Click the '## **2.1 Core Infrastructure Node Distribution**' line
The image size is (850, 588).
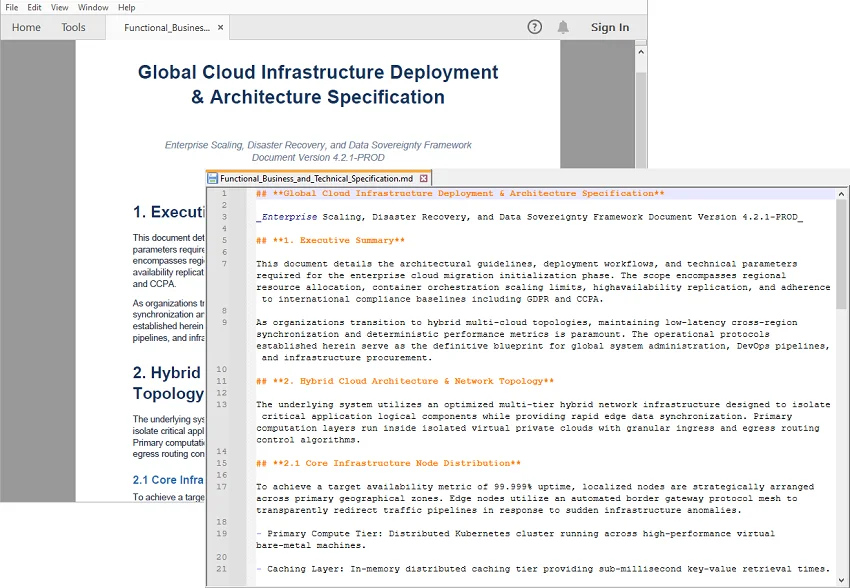pos(388,463)
